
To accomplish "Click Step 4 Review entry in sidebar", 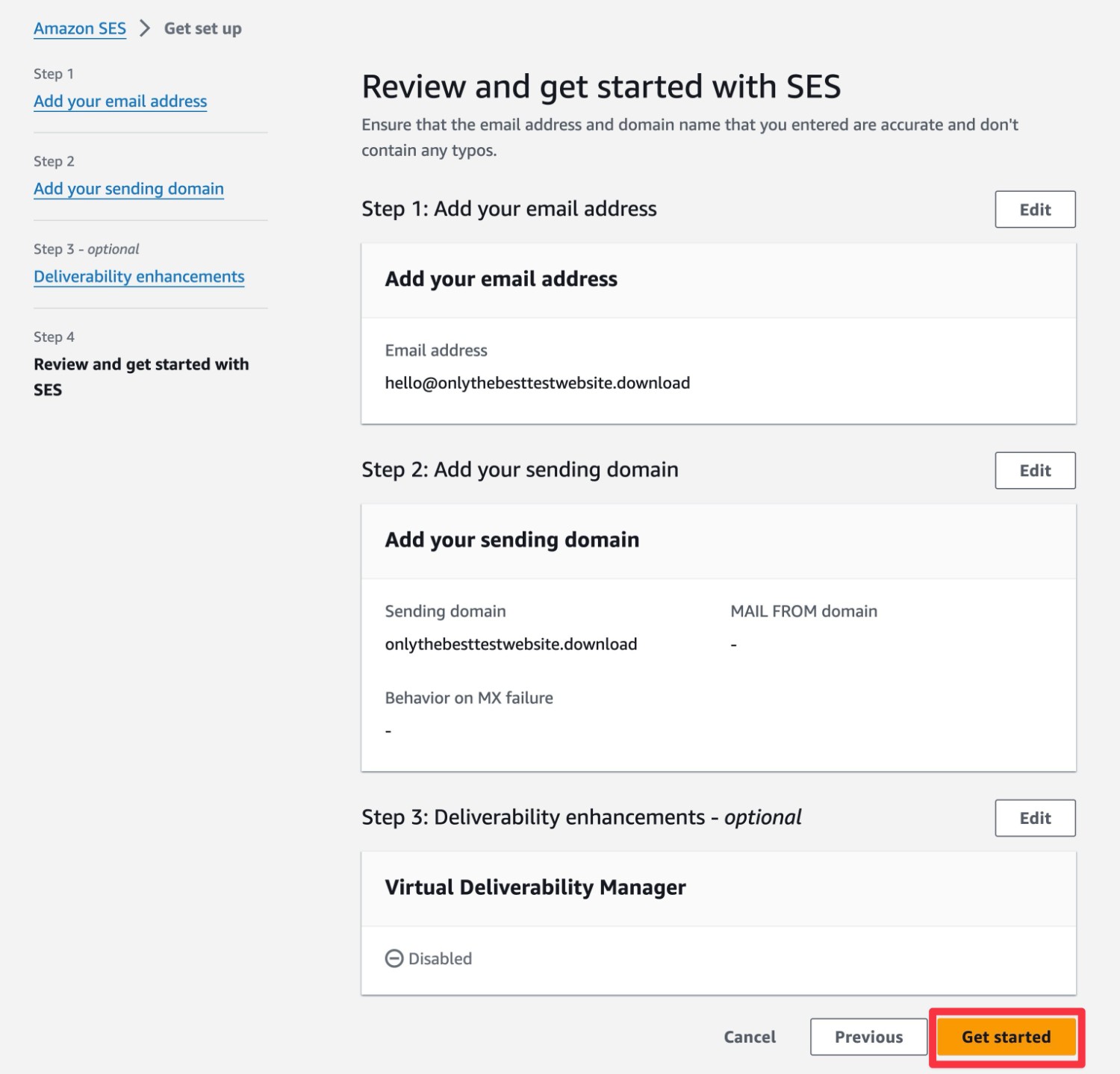I will (x=141, y=377).
